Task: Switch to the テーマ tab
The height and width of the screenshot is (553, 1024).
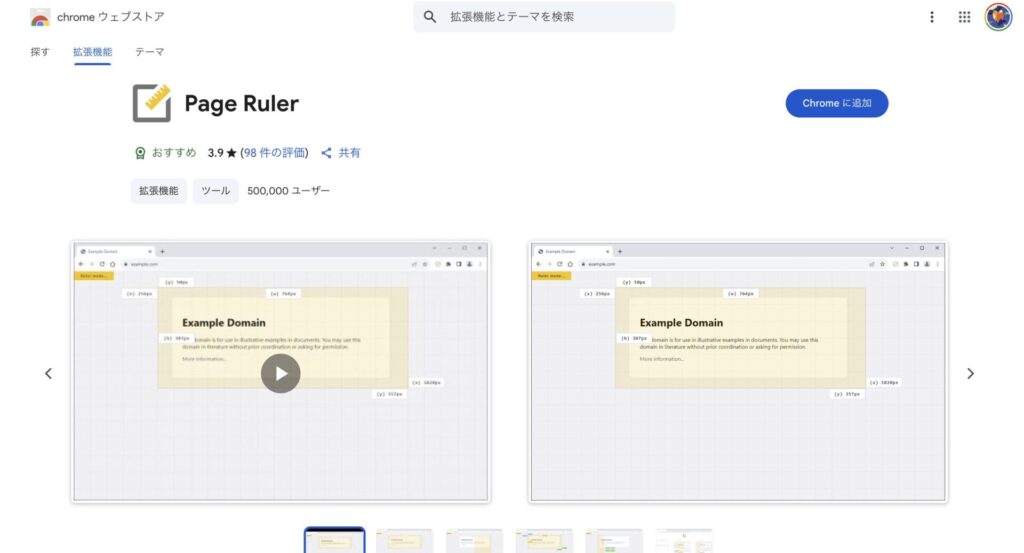Action: click(x=150, y=52)
